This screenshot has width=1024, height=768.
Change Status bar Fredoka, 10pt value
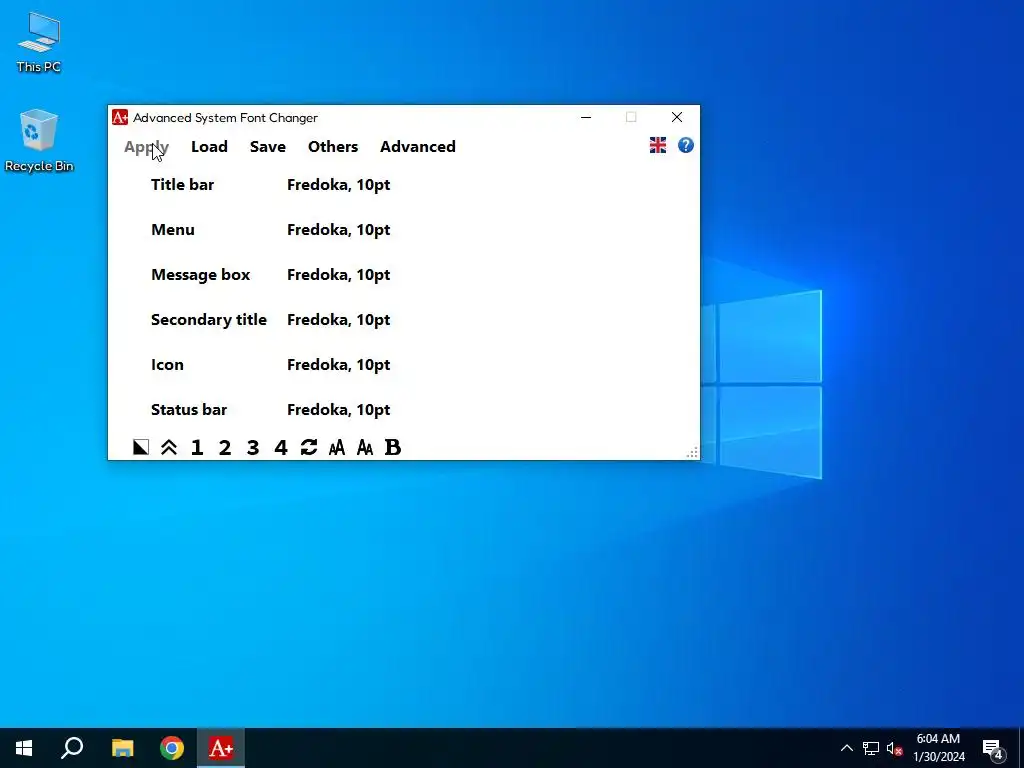tap(338, 410)
